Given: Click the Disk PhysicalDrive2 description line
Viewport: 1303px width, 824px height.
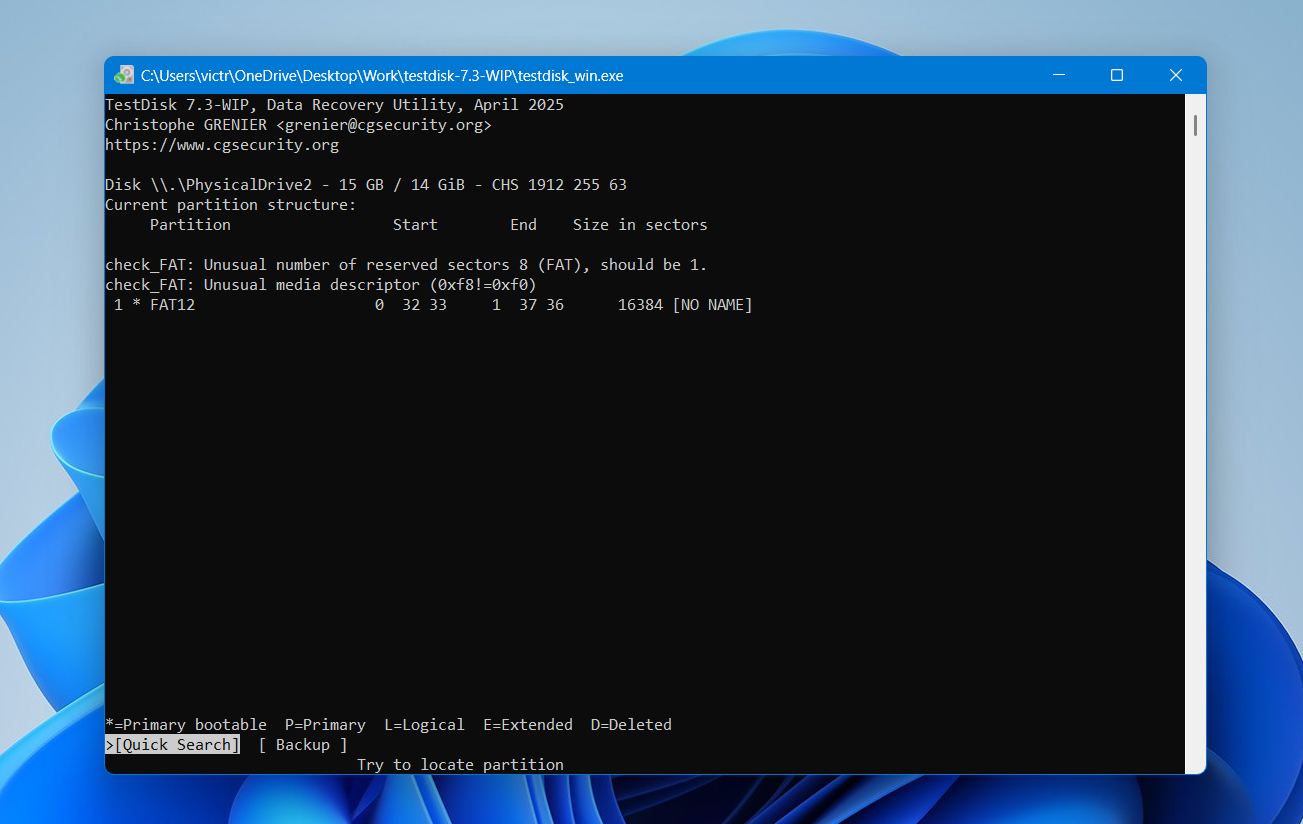Looking at the screenshot, I should click(x=365, y=184).
